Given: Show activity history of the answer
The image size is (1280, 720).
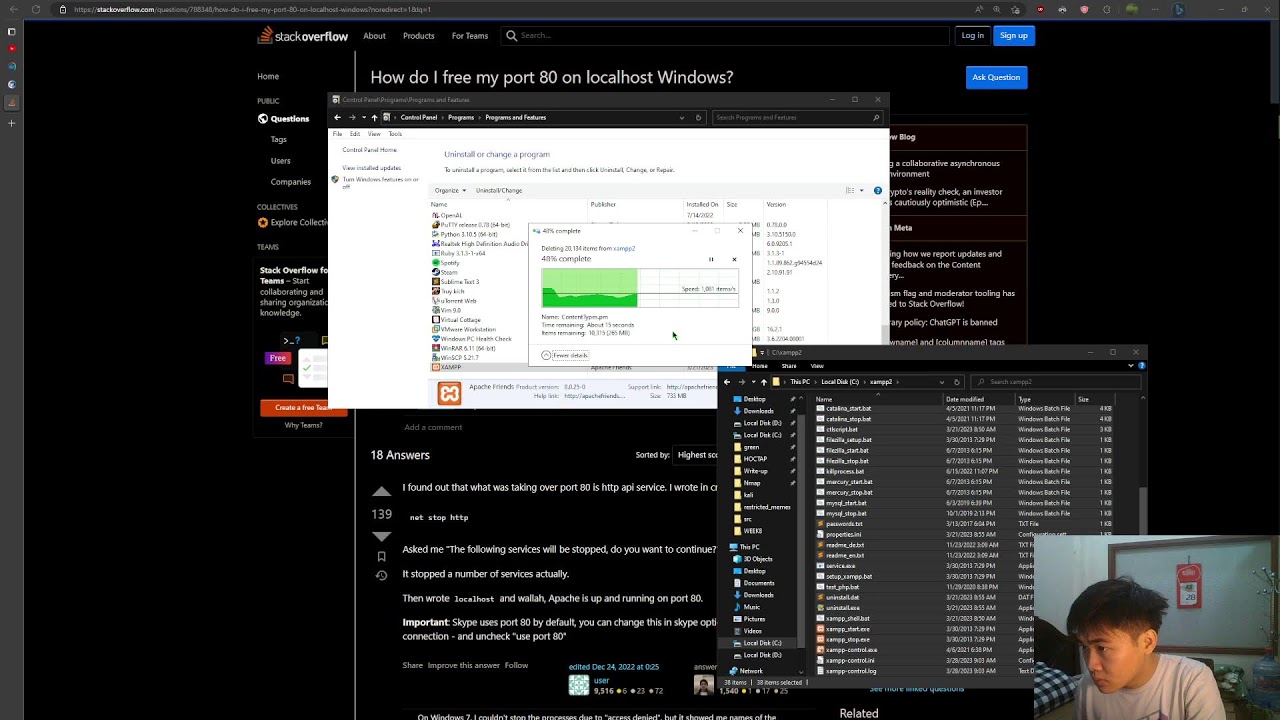Looking at the screenshot, I should tap(381, 576).
